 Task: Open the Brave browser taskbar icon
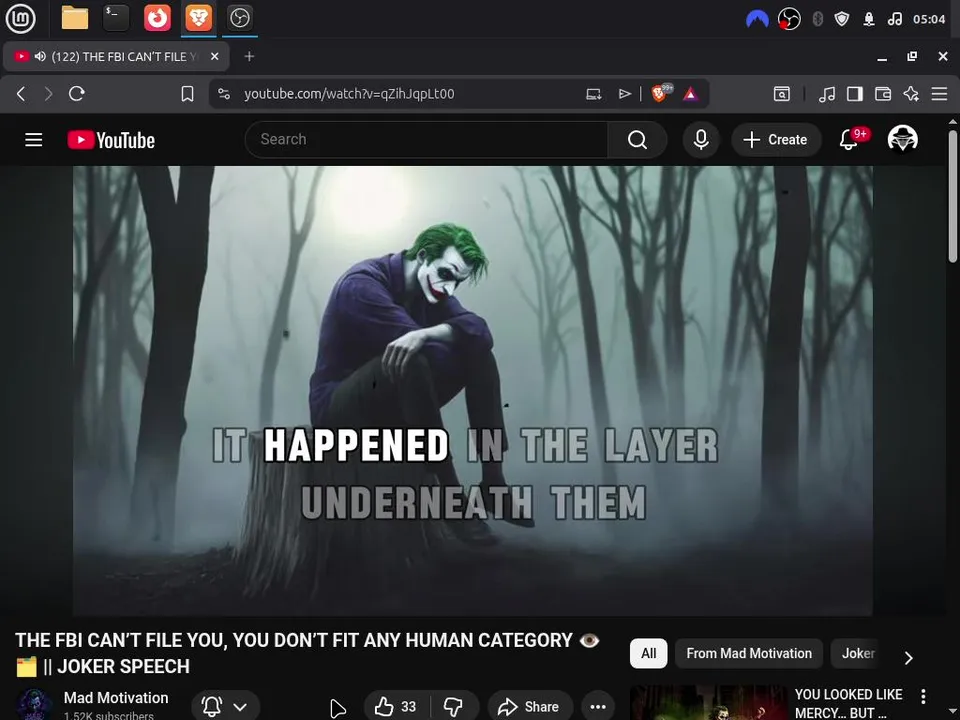click(198, 18)
